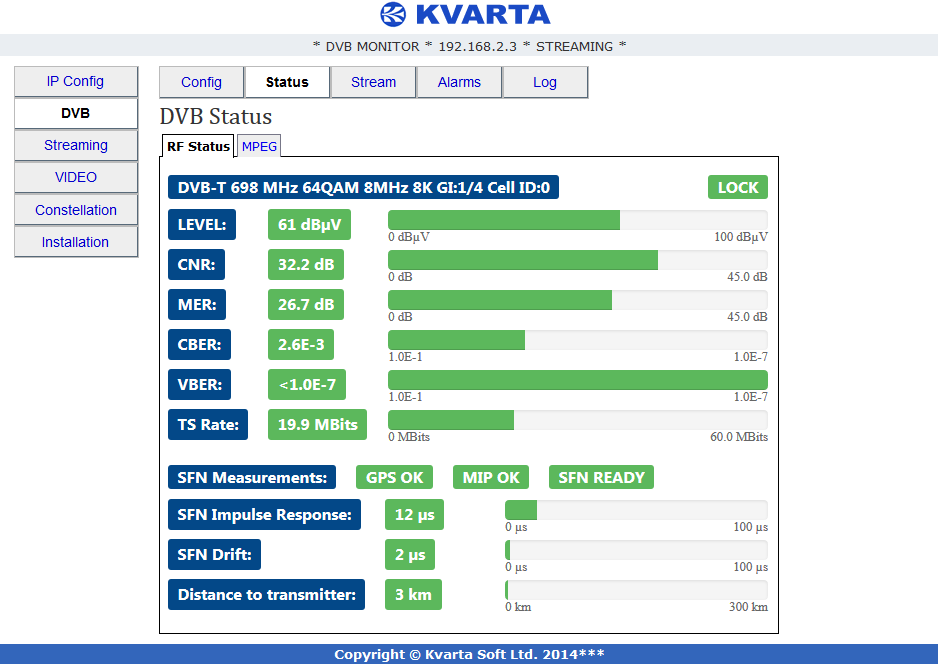Click the Distance to transmitter progress bar

636,590
